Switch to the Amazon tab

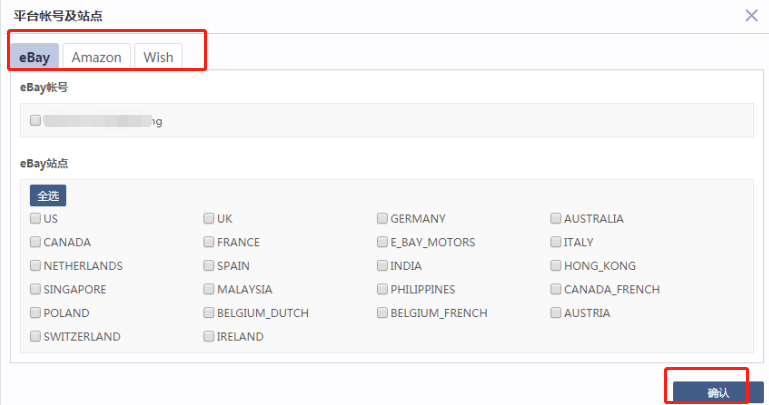pos(97,56)
